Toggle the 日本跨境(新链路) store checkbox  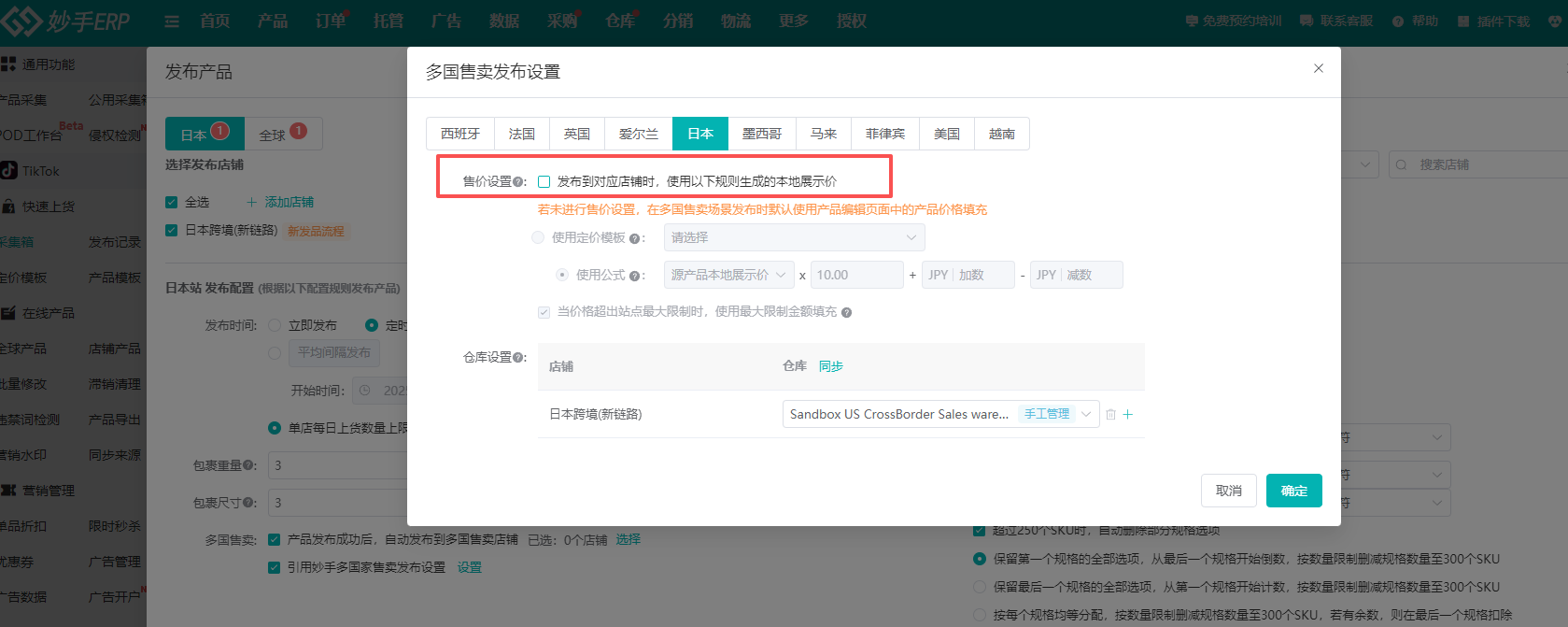pyautogui.click(x=172, y=231)
